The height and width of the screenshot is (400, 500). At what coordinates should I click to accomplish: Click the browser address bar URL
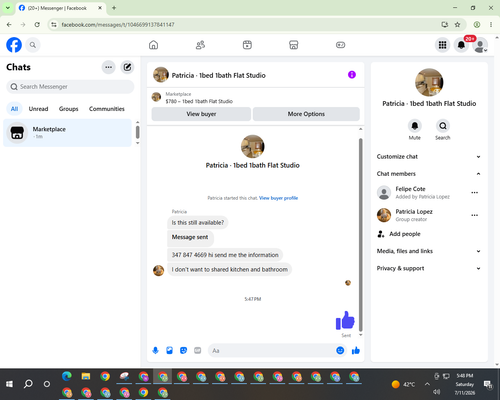(118, 25)
